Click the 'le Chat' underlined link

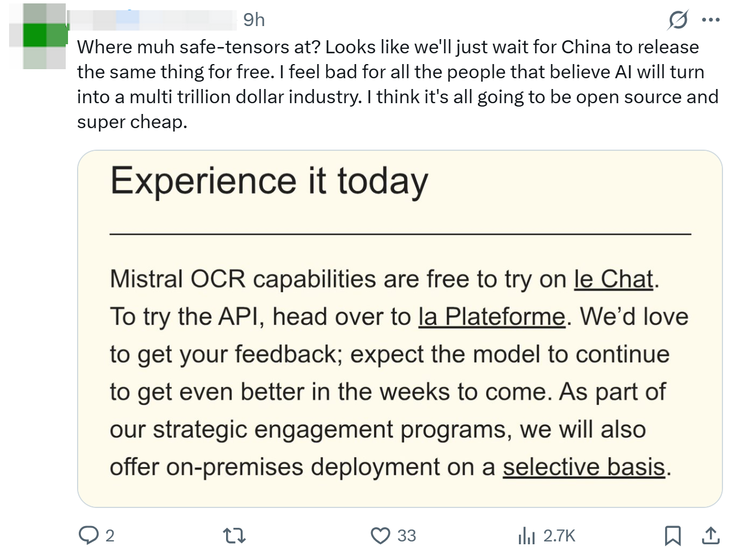[616, 278]
